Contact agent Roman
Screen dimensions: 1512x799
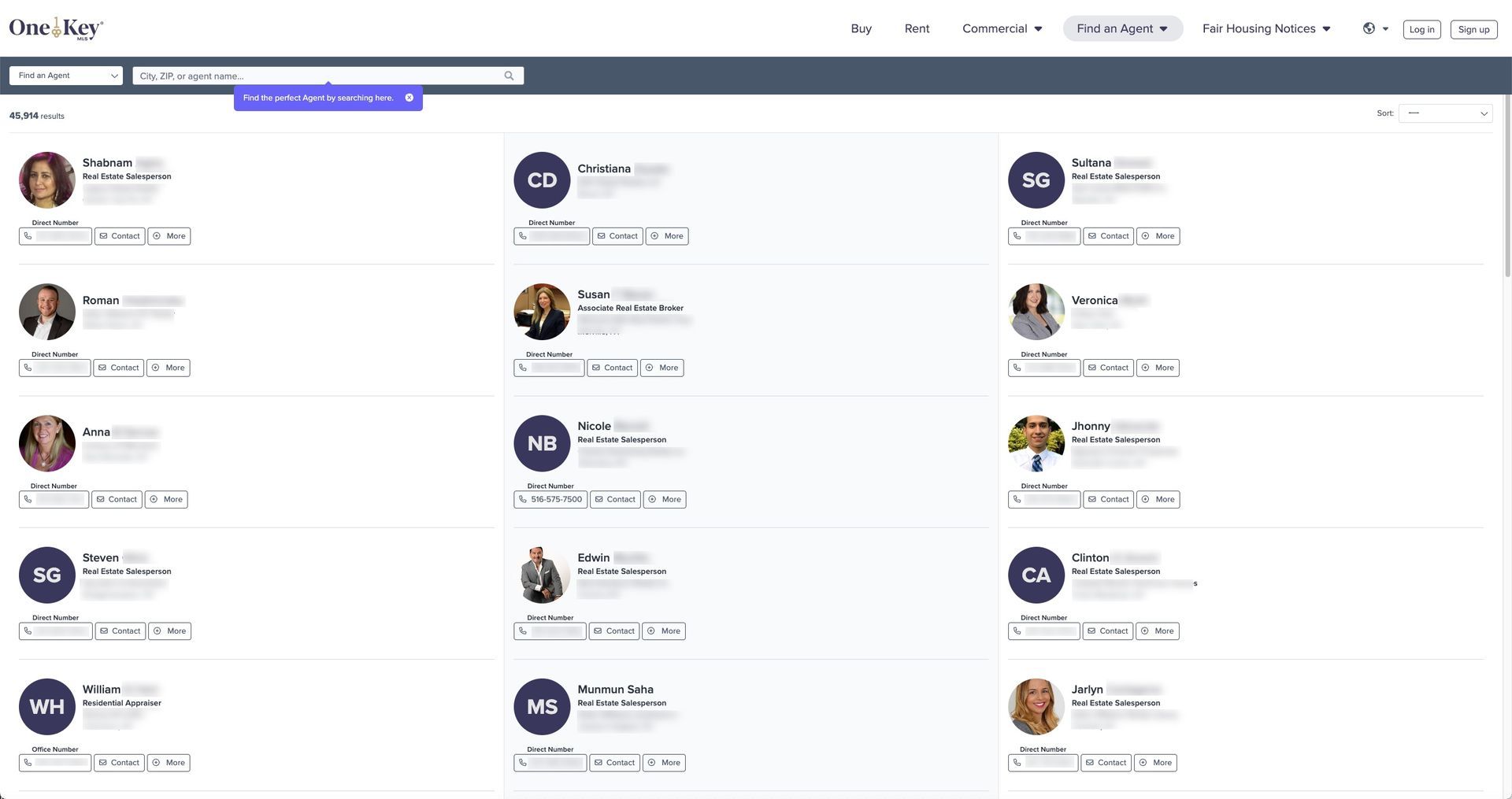point(119,368)
